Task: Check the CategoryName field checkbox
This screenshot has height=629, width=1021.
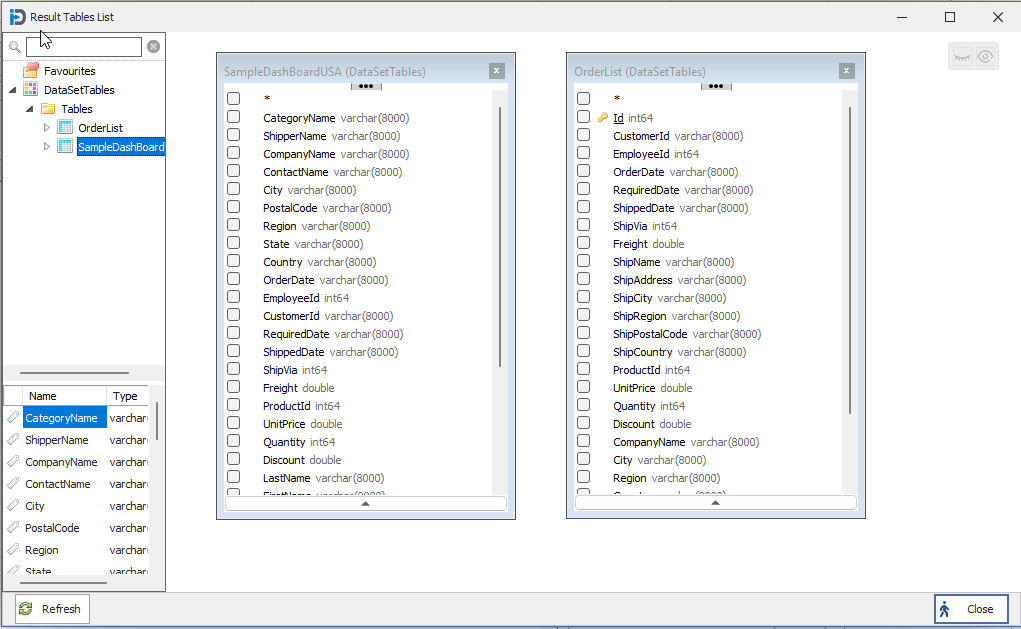Action: 233,117
